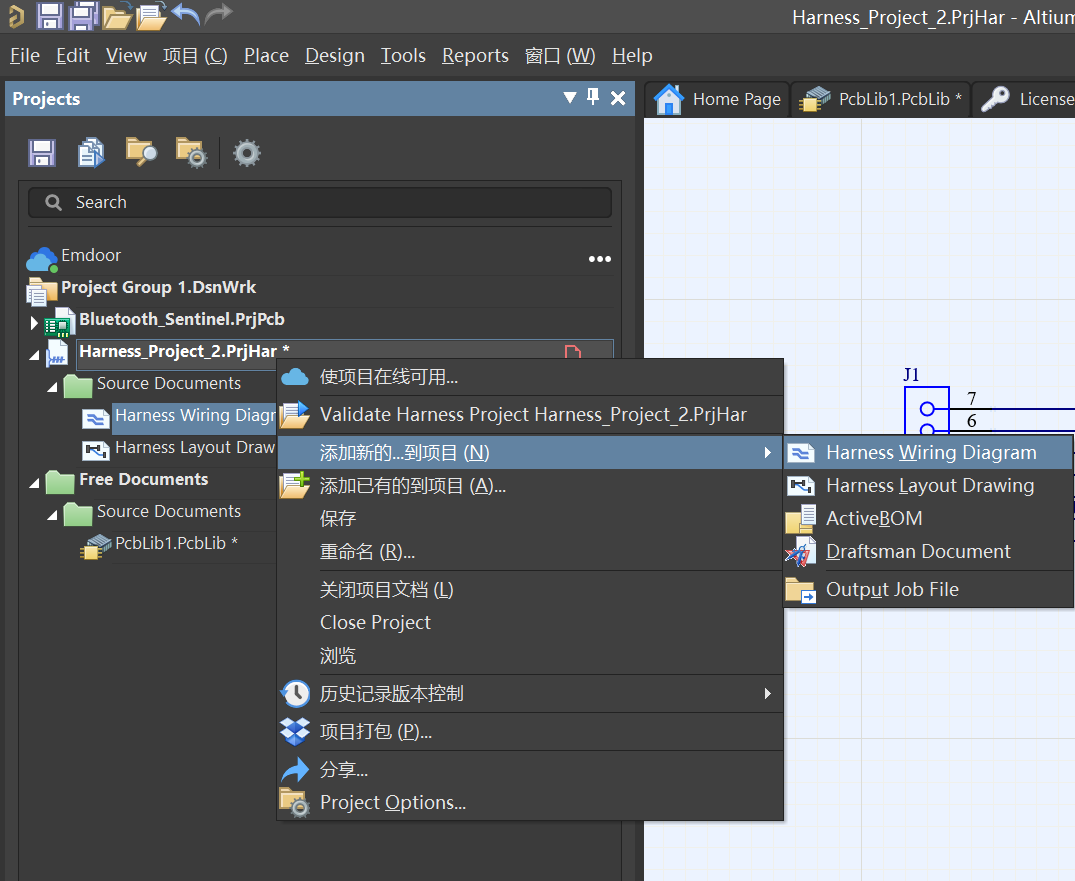Click the compile documents icon in Projects panel
Image resolution: width=1075 pixels, height=881 pixels.
pyautogui.click(x=91, y=152)
